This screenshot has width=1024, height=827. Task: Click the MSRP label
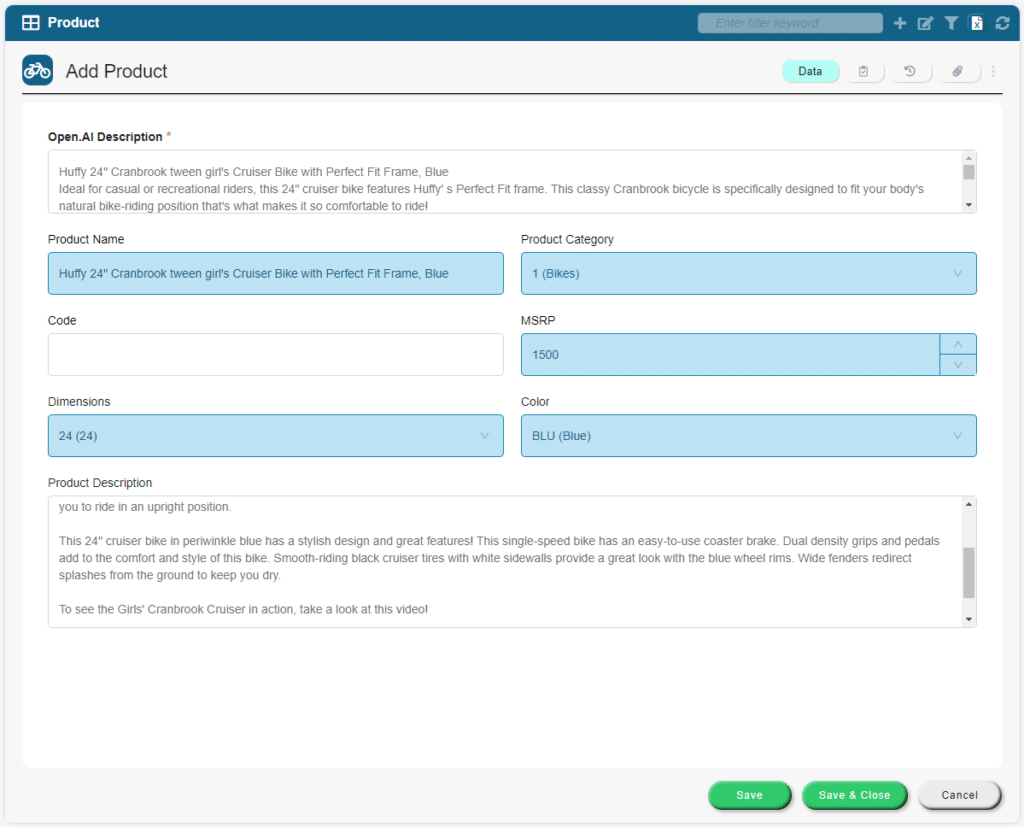click(x=538, y=321)
